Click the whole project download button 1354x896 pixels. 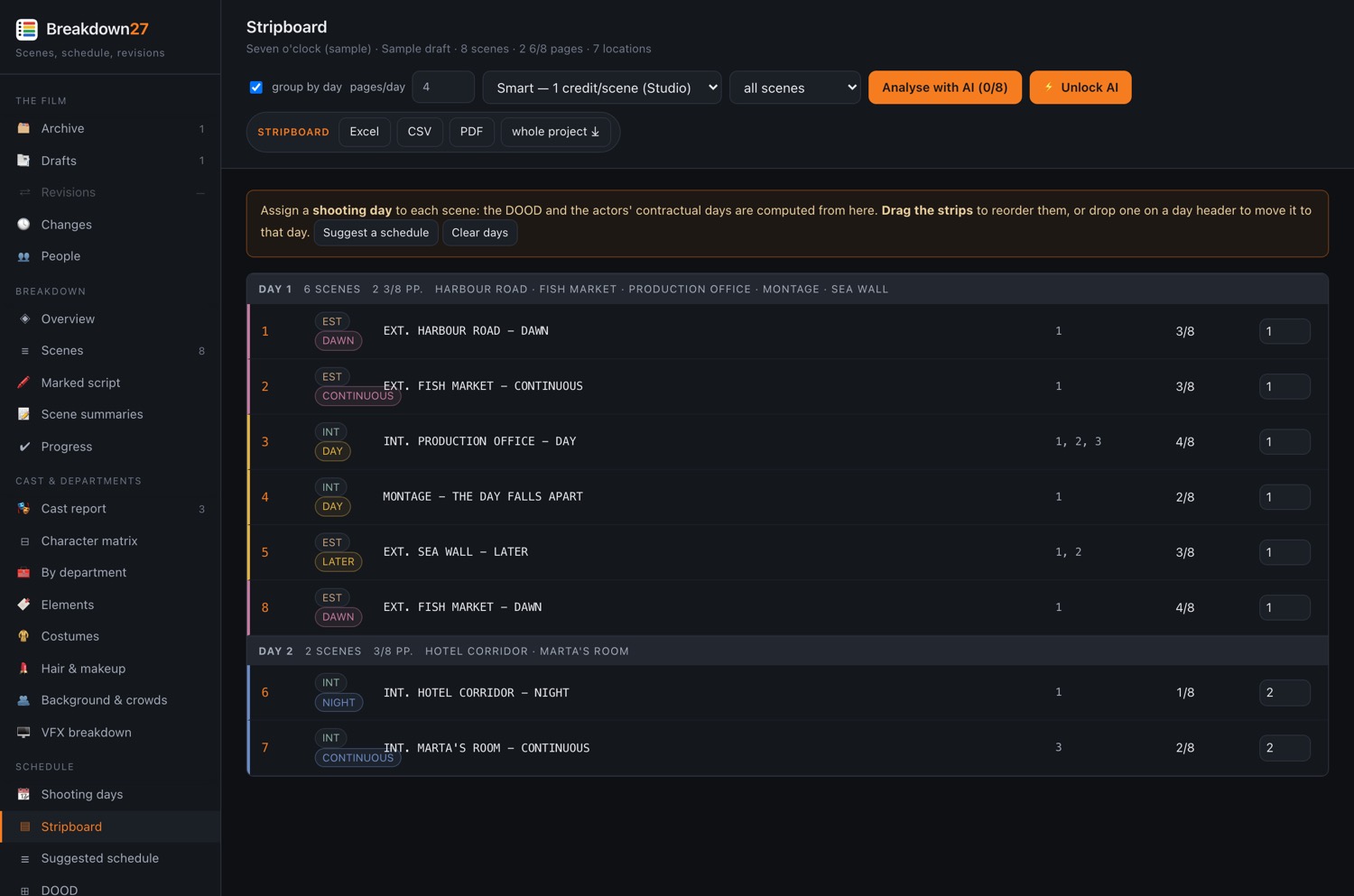click(x=555, y=132)
